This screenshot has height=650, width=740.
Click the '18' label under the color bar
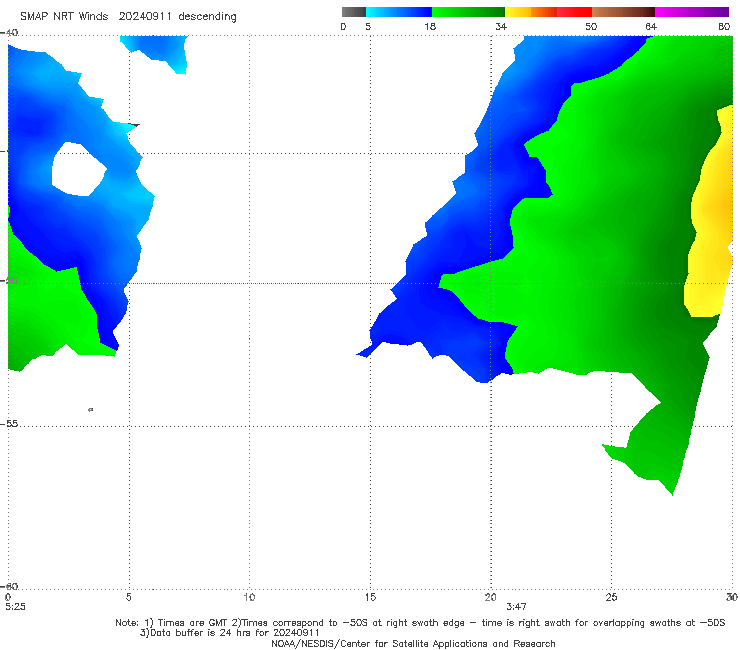click(430, 26)
